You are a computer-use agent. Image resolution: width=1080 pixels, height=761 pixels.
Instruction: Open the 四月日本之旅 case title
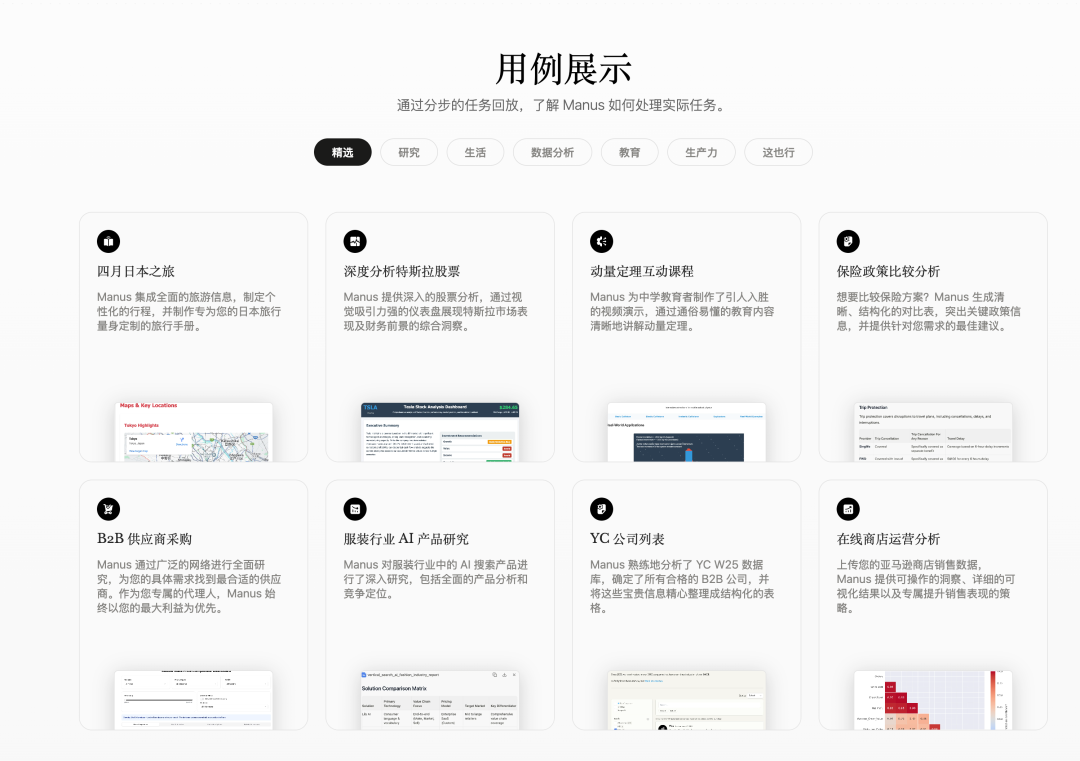coord(136,271)
